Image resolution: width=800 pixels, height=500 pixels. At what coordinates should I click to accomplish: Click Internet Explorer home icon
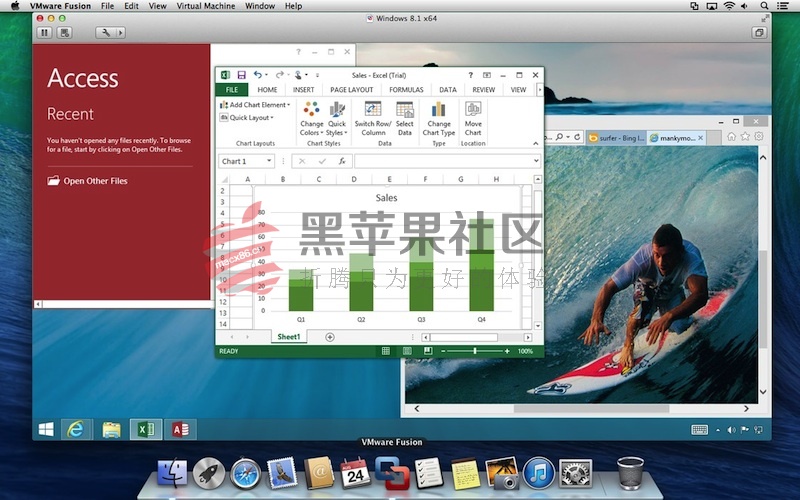(731, 136)
